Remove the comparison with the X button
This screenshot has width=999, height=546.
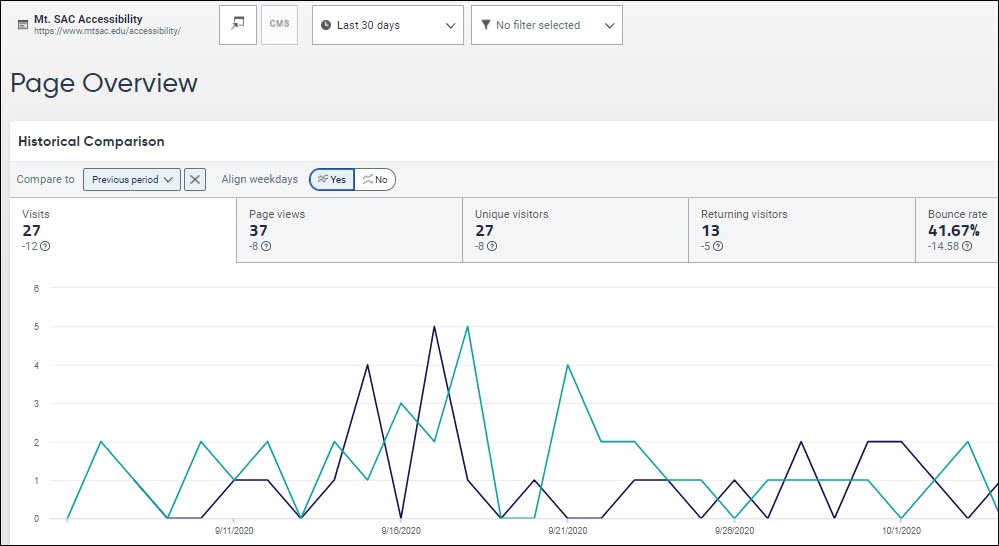point(195,180)
